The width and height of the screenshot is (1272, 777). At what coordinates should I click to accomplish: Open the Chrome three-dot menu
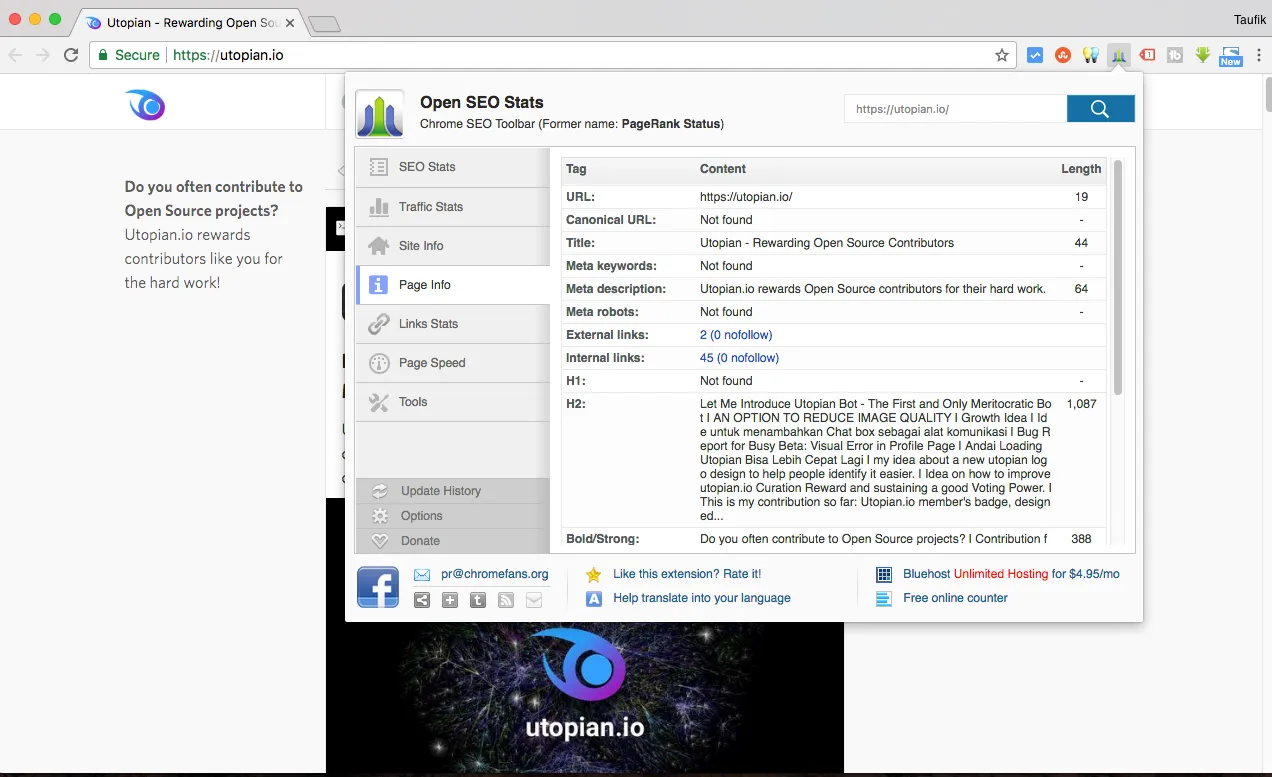coord(1258,55)
